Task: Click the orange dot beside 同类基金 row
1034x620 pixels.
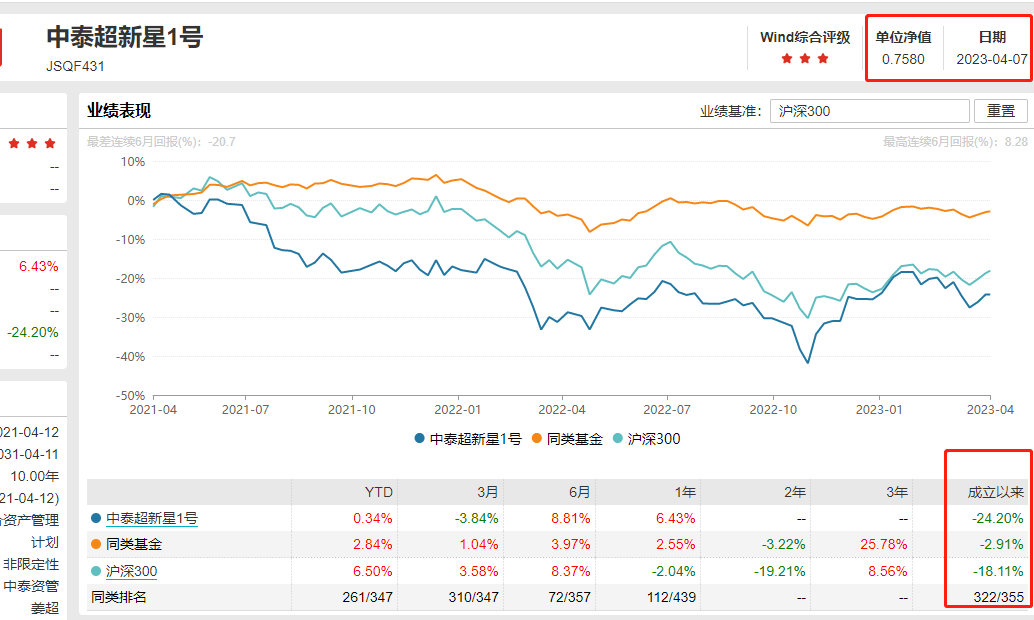Action: tap(96, 545)
